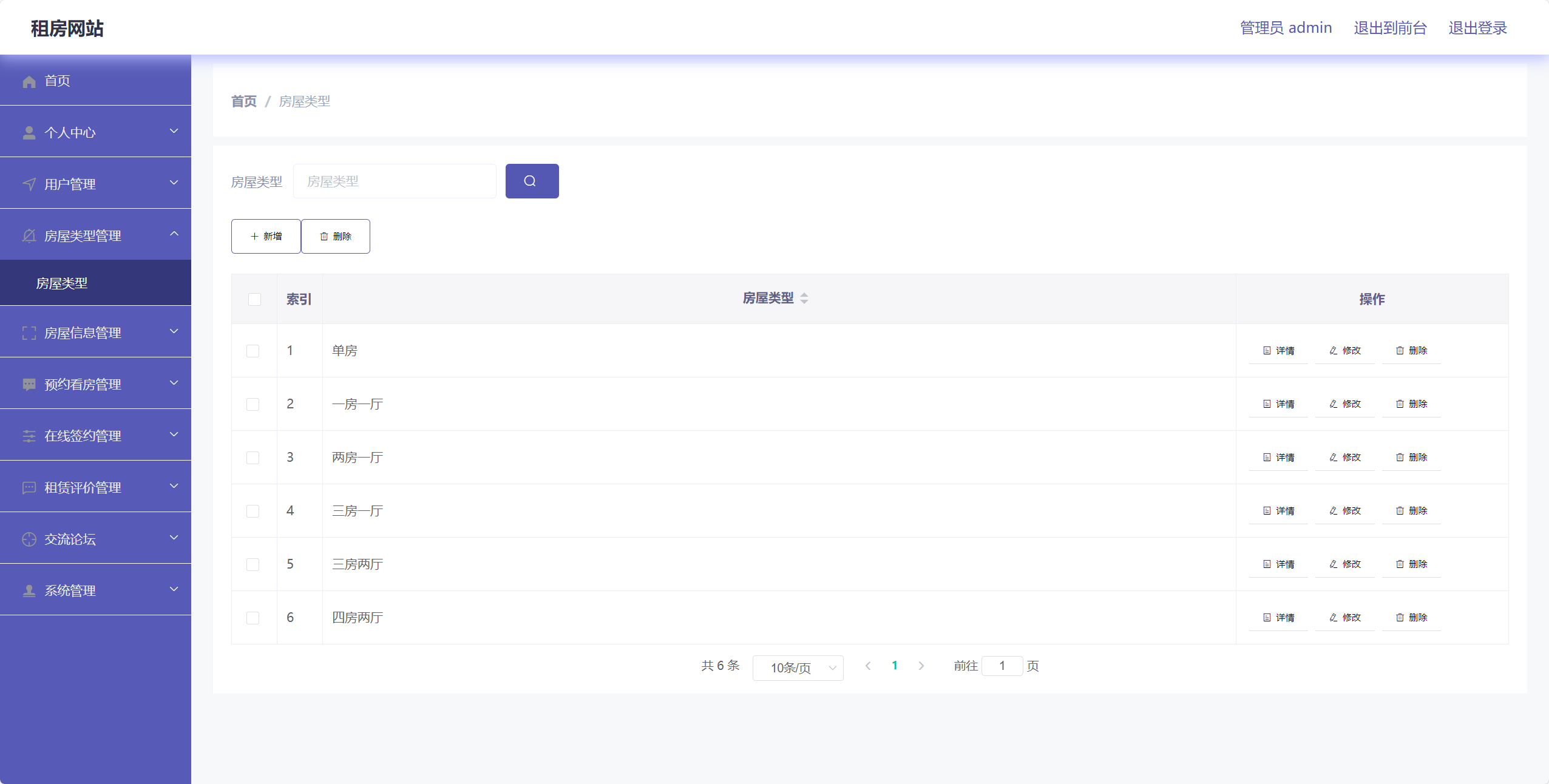Viewport: 1549px width, 784px height.
Task: Open 用户管理 via its paper-plane icon
Action: click(29, 183)
